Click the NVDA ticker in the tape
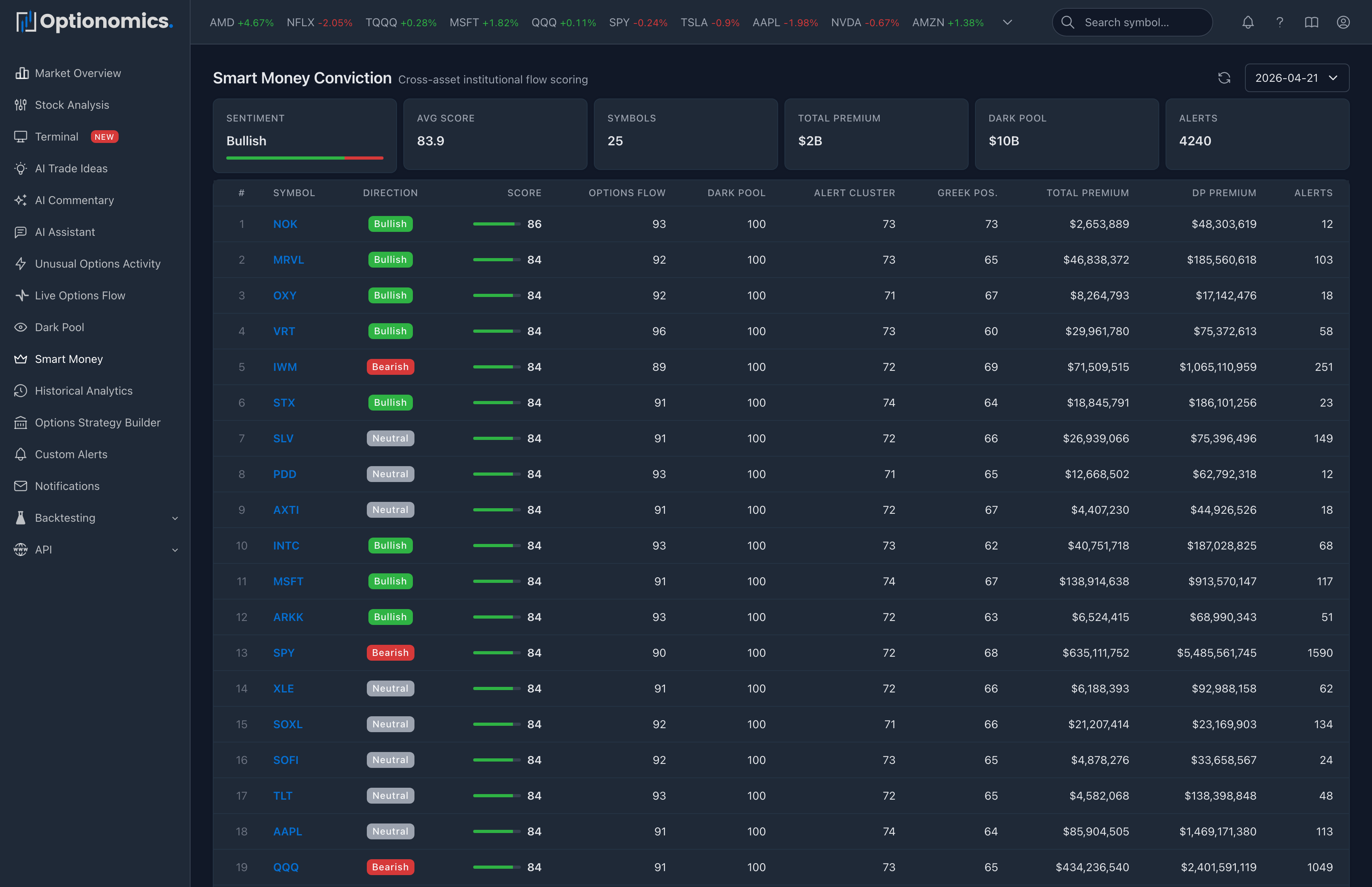The image size is (1372, 887). pyautogui.click(x=865, y=23)
